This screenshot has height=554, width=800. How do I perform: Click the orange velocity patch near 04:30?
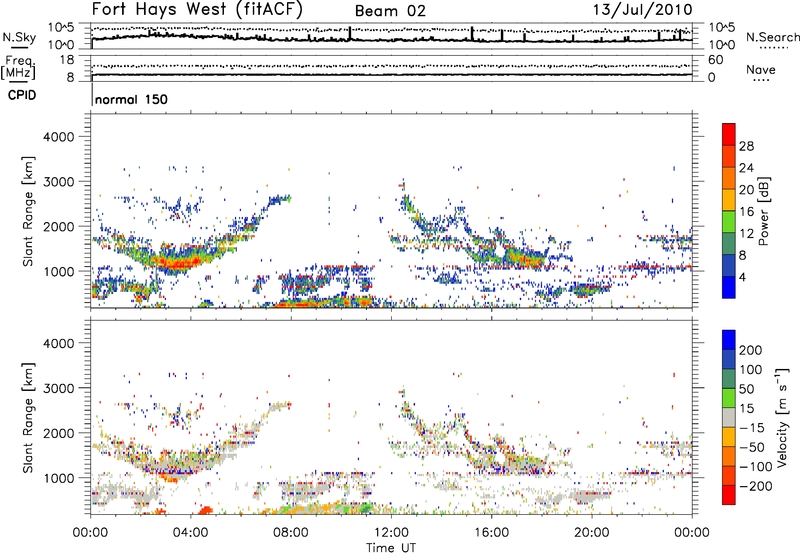pos(206,510)
